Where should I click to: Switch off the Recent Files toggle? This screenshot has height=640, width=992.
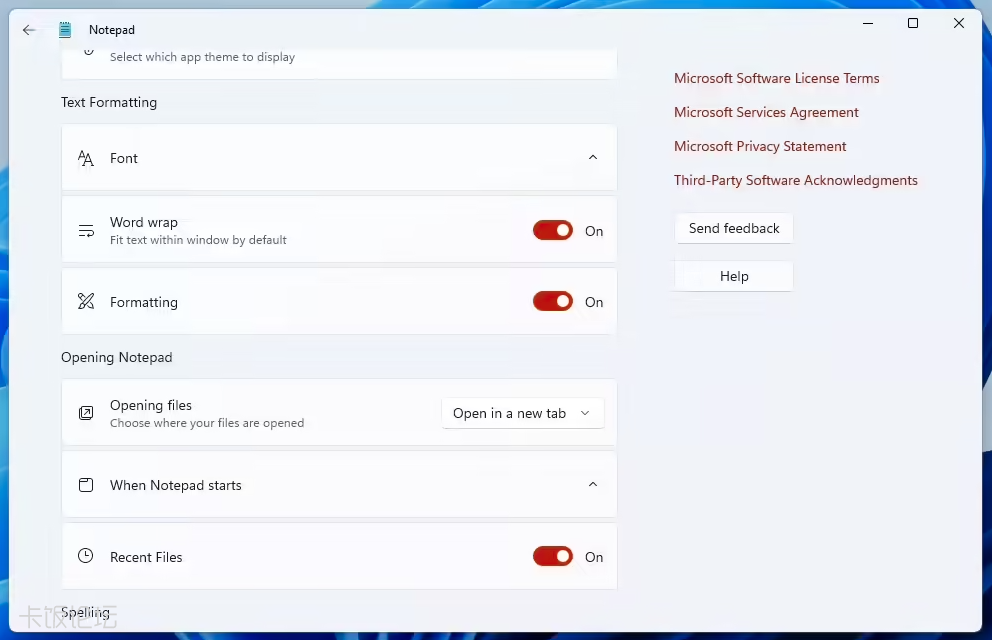click(553, 557)
